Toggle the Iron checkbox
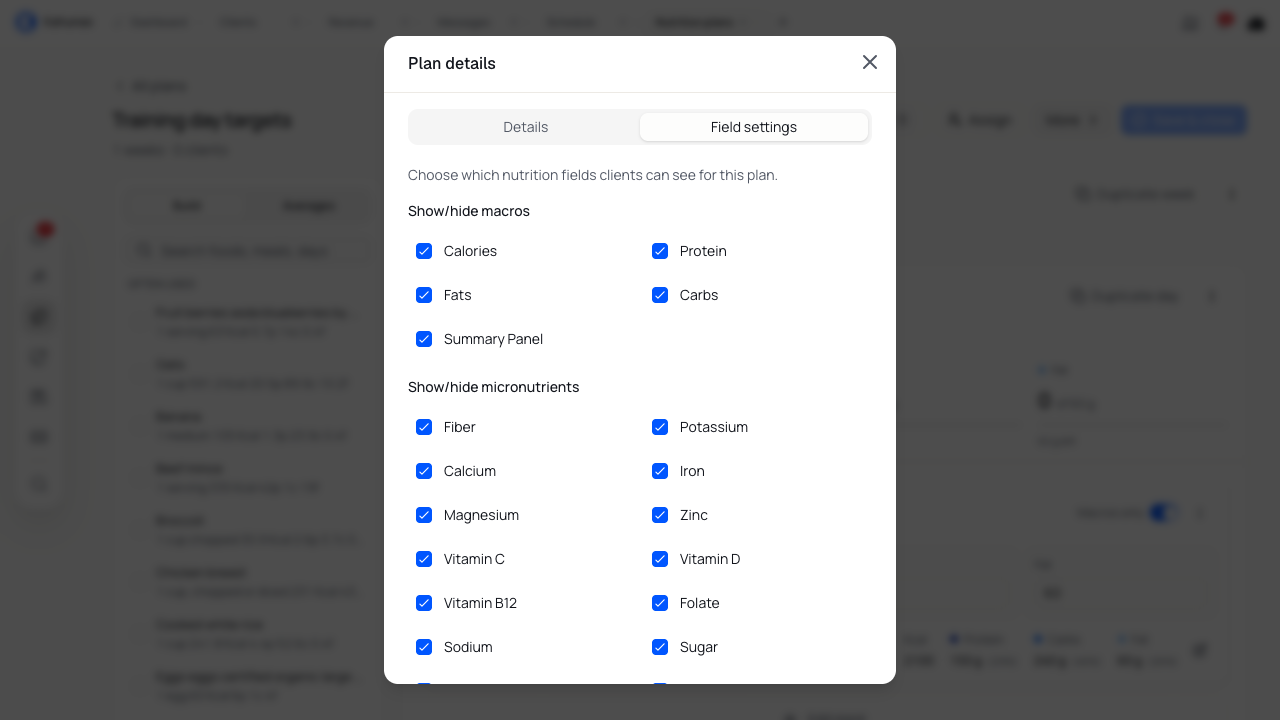This screenshot has height=720, width=1280. coord(660,471)
